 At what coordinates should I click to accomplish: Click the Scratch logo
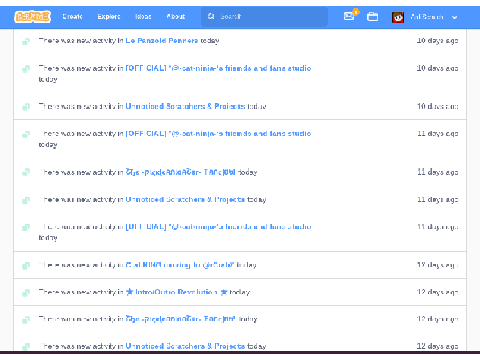tap(32, 16)
